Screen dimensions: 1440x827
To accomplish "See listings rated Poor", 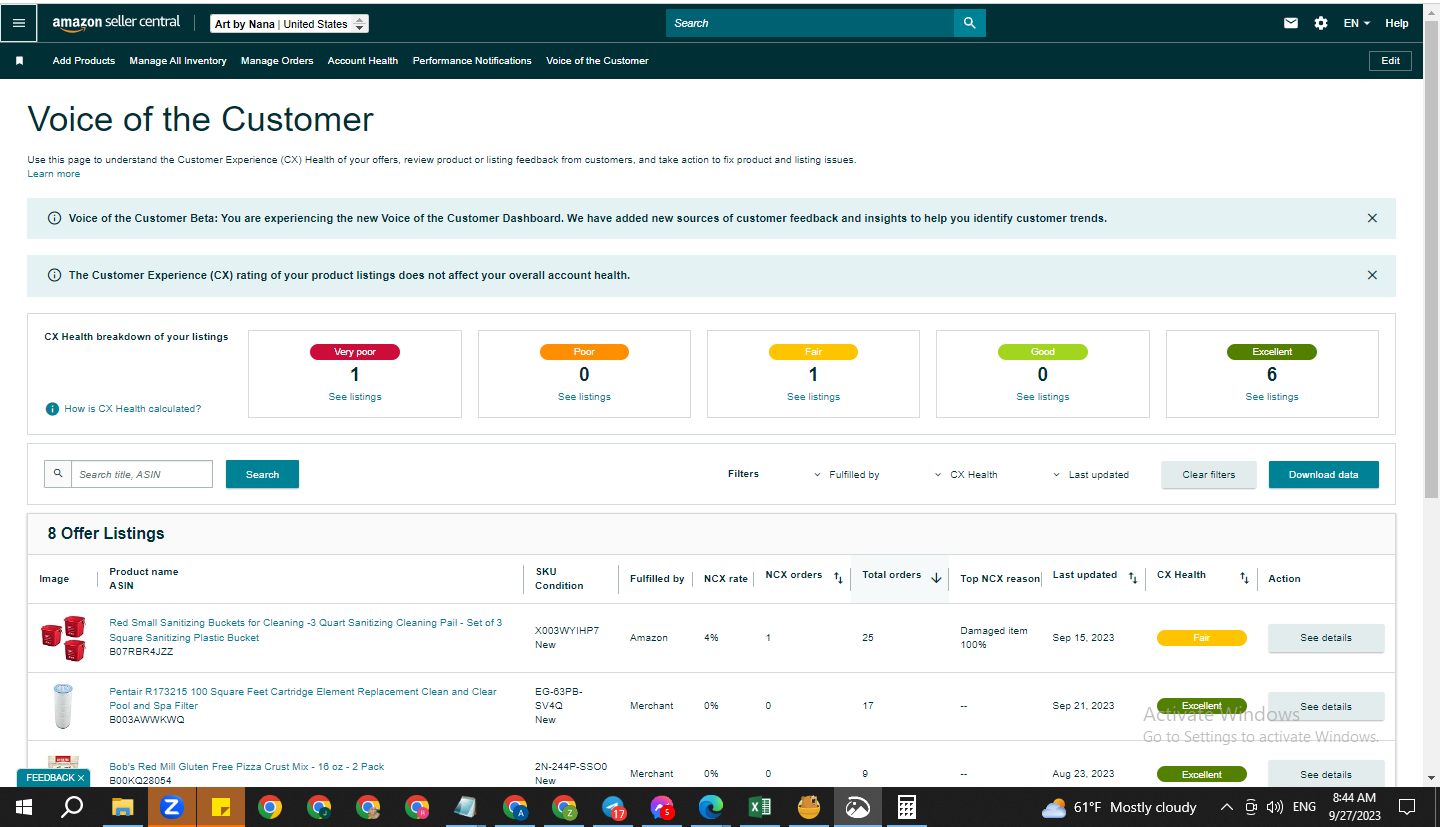I will pos(584,397).
